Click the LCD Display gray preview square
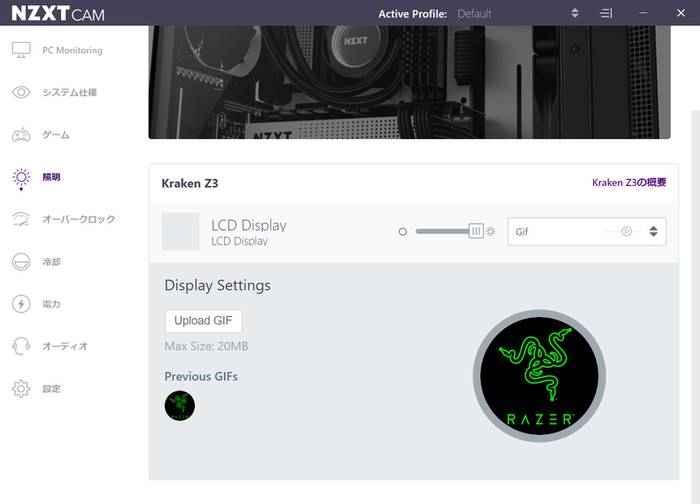Screen dimensions: 700x504 click(180, 231)
